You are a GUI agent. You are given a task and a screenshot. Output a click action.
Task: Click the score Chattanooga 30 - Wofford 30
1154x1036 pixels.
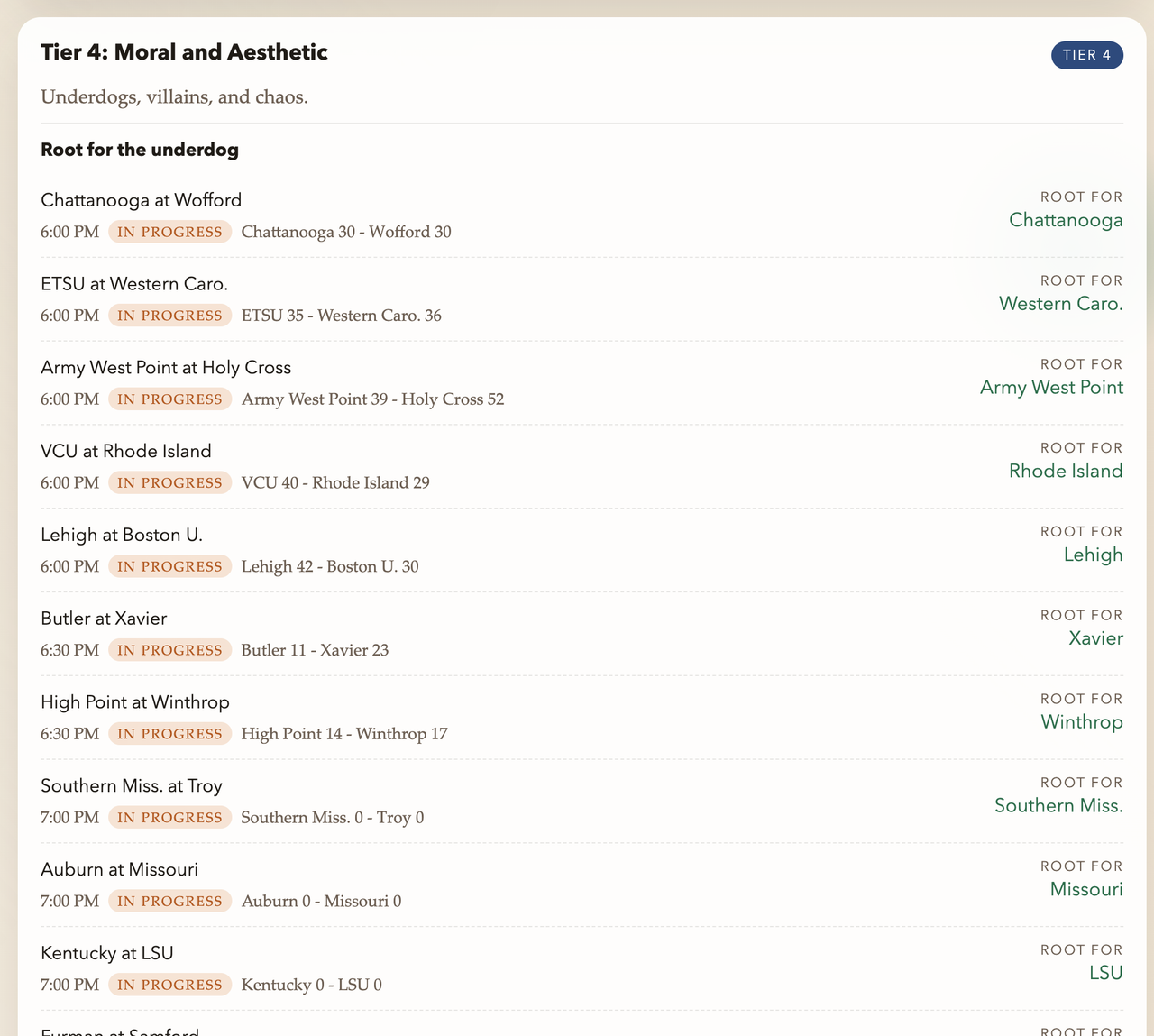click(x=346, y=232)
